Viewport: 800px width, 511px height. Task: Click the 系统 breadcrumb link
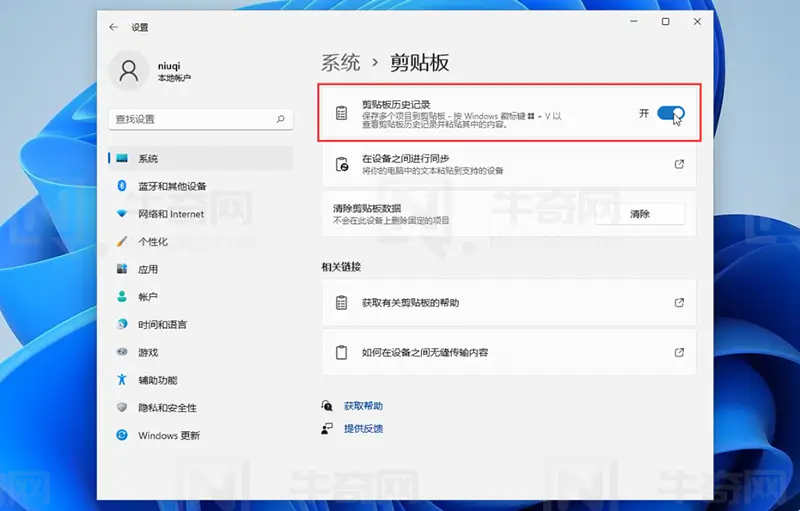pos(340,62)
